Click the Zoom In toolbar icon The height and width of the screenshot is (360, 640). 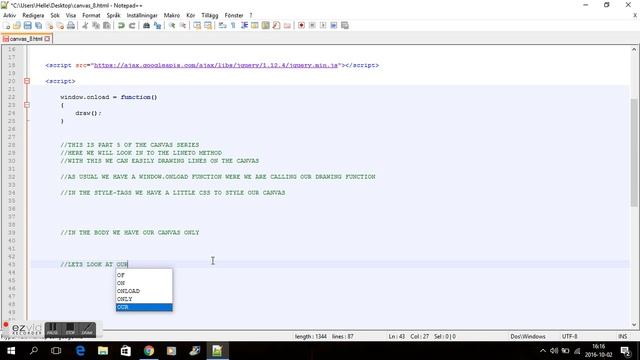(x=172, y=25)
